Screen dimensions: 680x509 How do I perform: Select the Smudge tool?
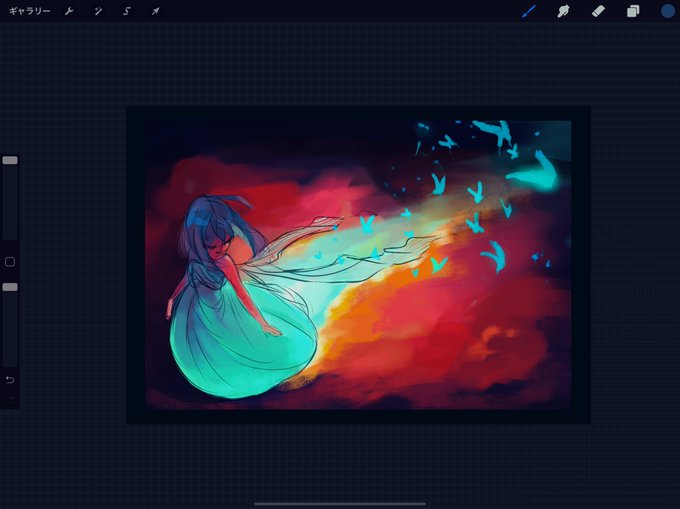point(563,11)
